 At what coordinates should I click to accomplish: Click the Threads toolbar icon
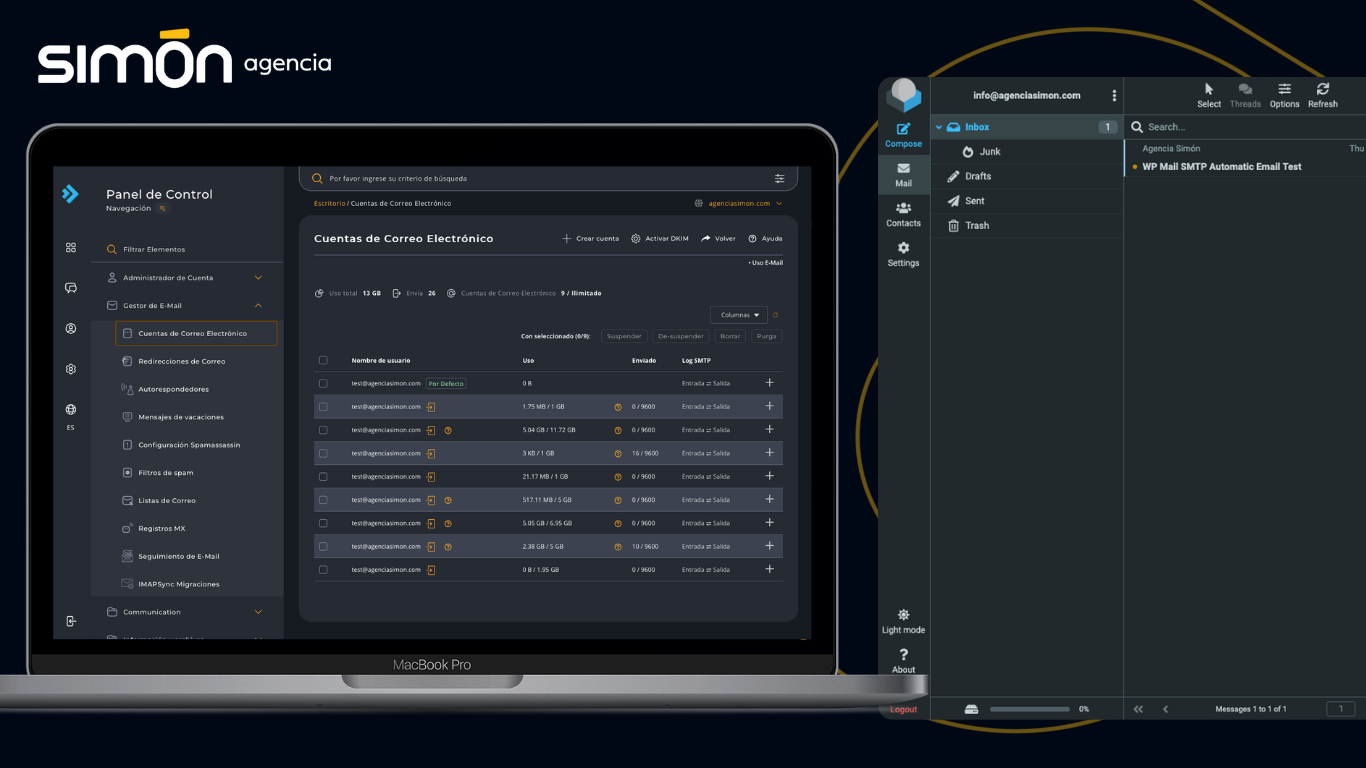pos(1245,95)
